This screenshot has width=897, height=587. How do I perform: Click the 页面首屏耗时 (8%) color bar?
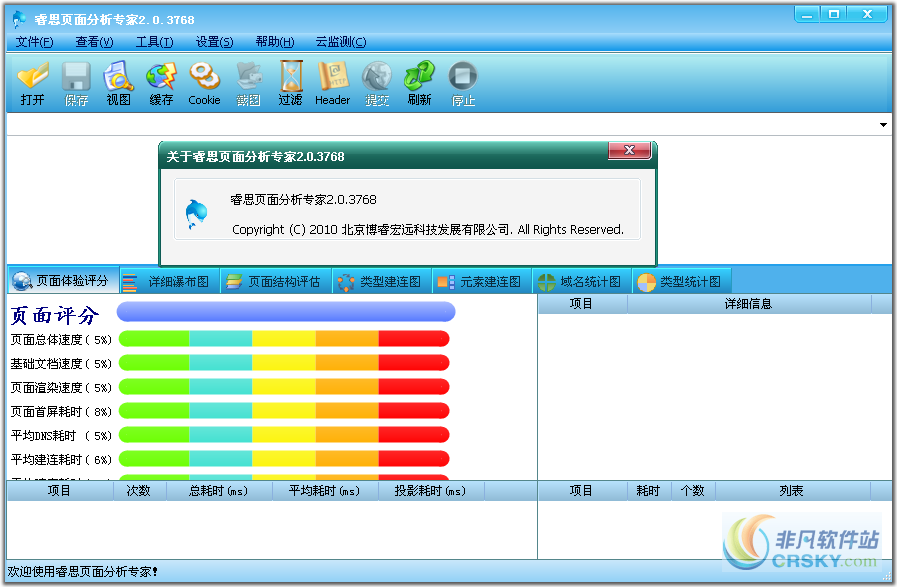coord(284,411)
